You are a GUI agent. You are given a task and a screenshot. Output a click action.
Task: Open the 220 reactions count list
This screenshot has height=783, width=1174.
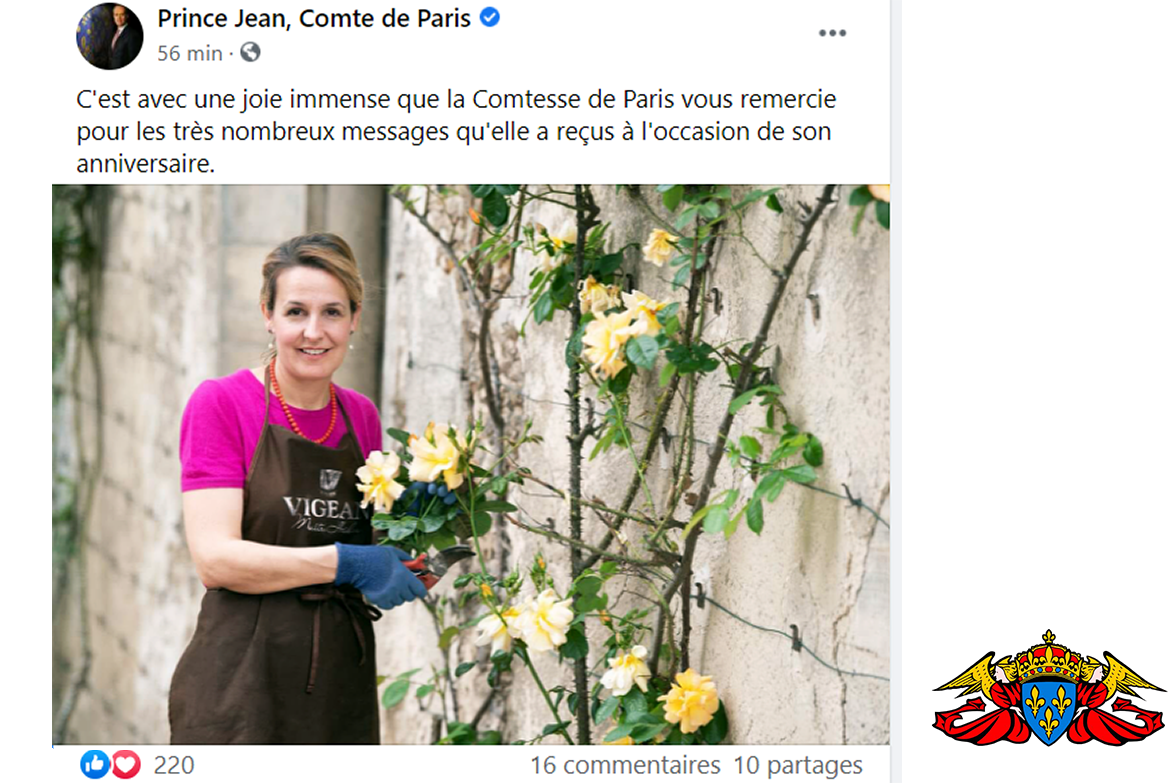point(174,765)
